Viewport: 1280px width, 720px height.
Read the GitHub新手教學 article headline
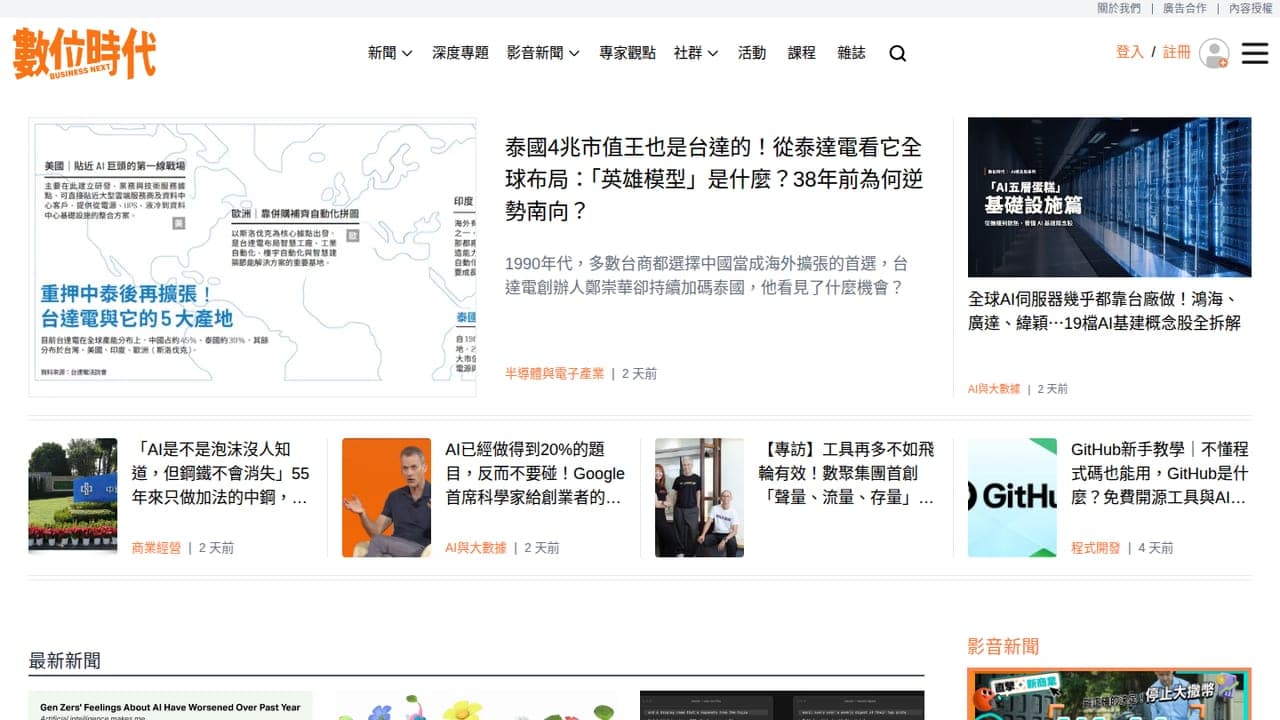pyautogui.click(x=1160, y=473)
